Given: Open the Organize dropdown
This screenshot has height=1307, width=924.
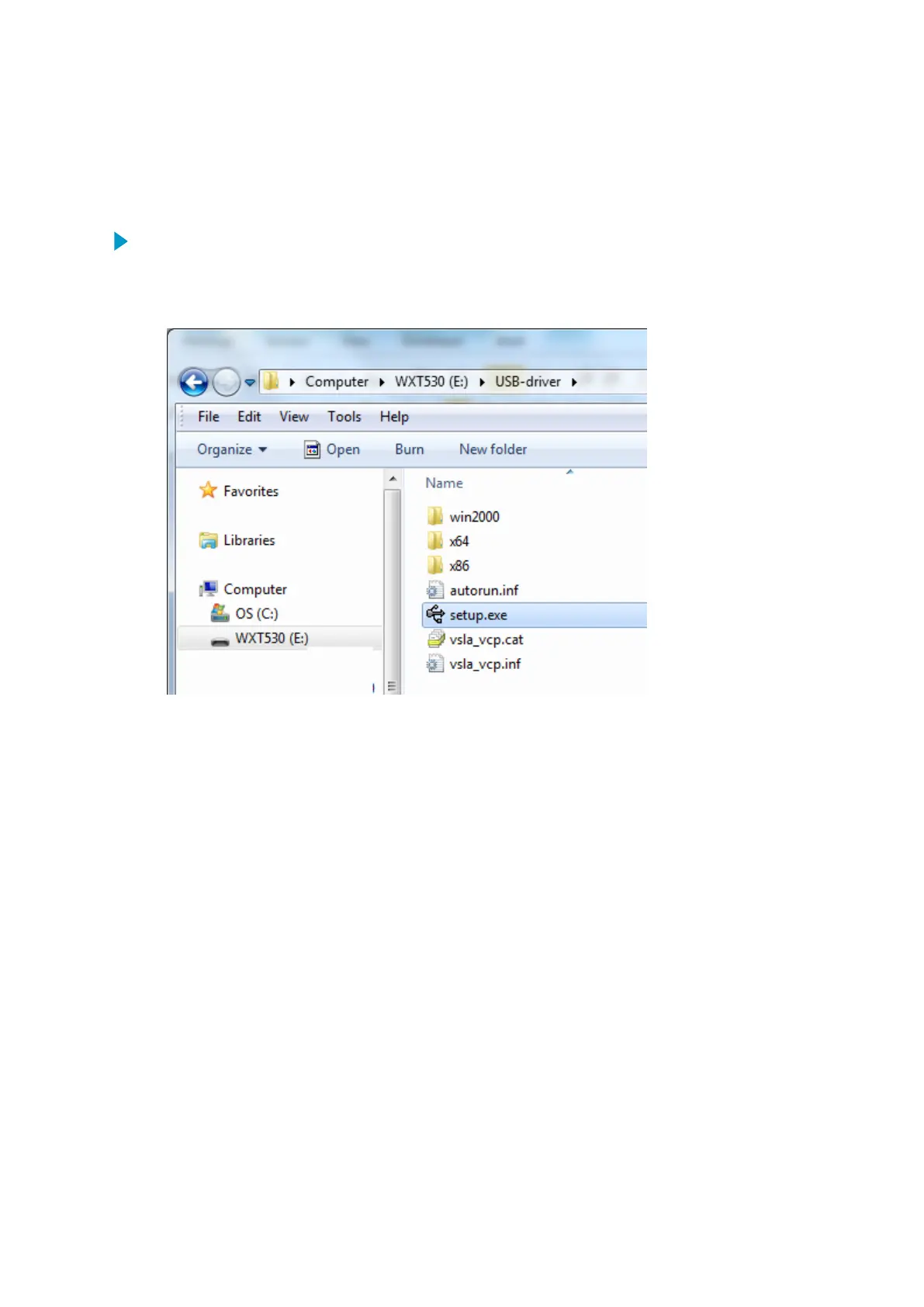Looking at the screenshot, I should click(232, 449).
